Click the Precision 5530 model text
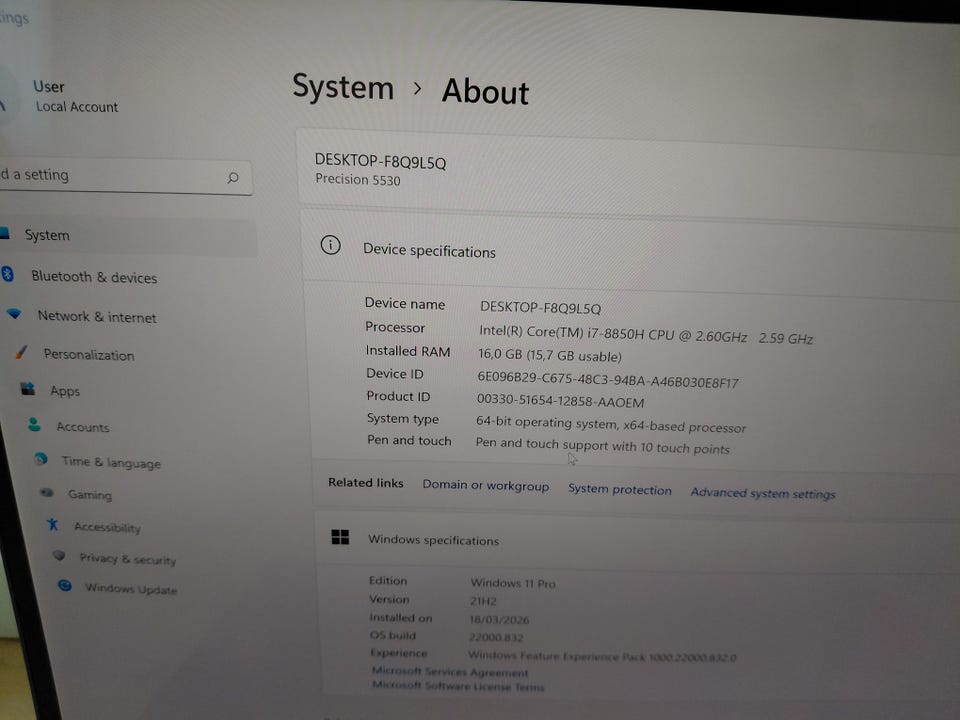This screenshot has width=960, height=720. click(x=358, y=179)
